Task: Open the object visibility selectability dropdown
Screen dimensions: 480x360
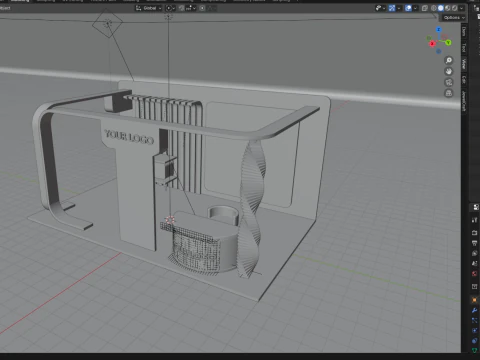Action: tap(380, 8)
